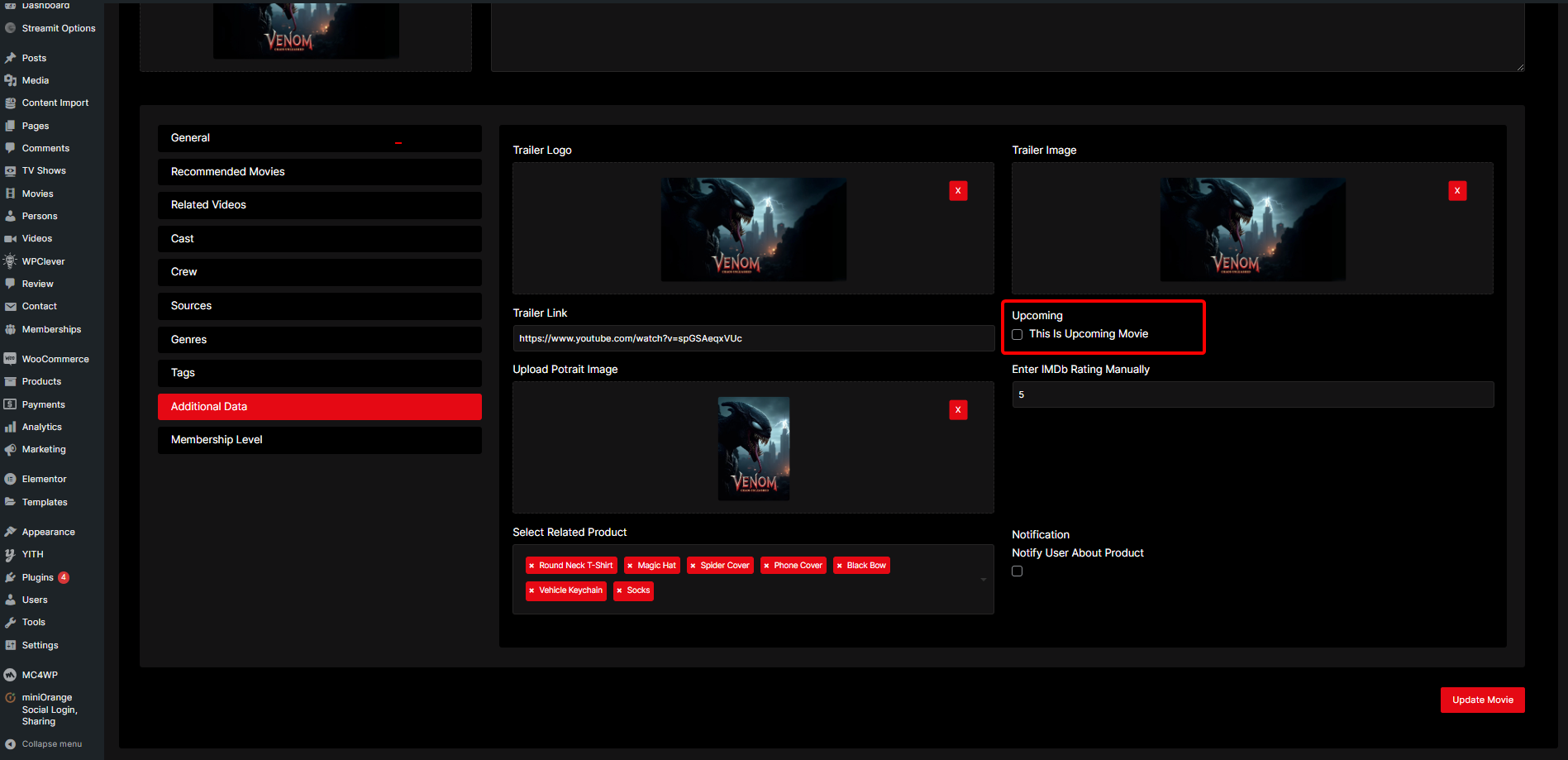1568x760 pixels.
Task: Remove the Socks product tag
Action: (x=619, y=590)
